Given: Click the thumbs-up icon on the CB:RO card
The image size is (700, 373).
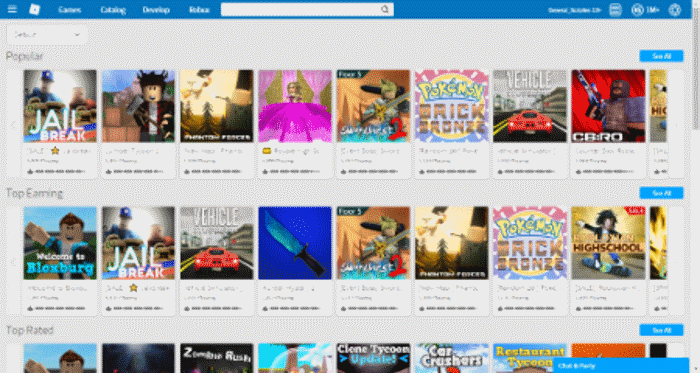Looking at the screenshot, I should [579, 171].
